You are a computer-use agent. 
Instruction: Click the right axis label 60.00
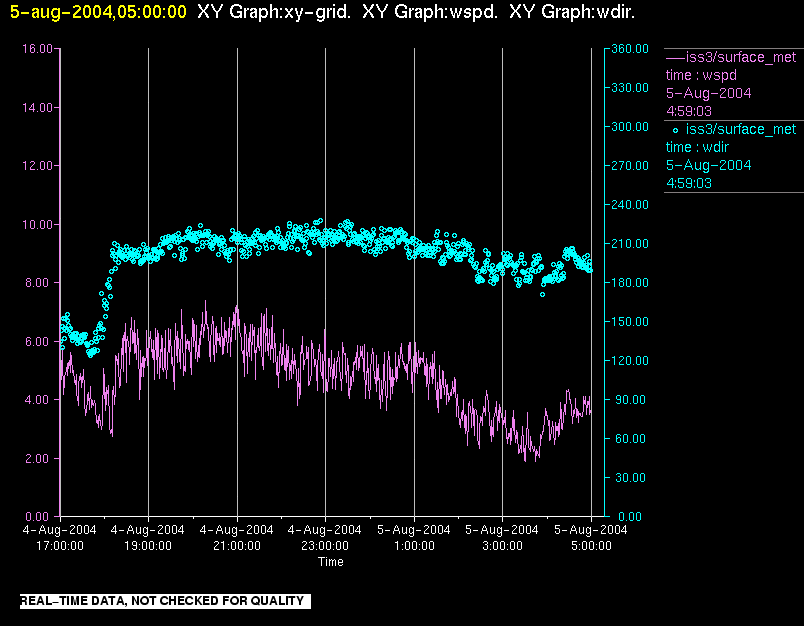pyautogui.click(x=631, y=438)
